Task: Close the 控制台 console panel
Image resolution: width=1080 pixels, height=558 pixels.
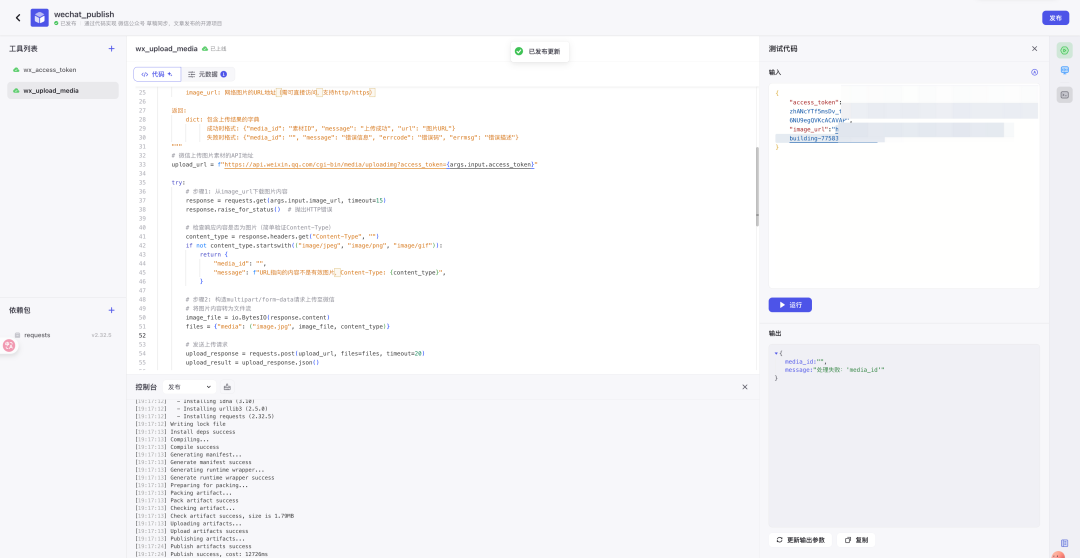Action: pyautogui.click(x=744, y=387)
